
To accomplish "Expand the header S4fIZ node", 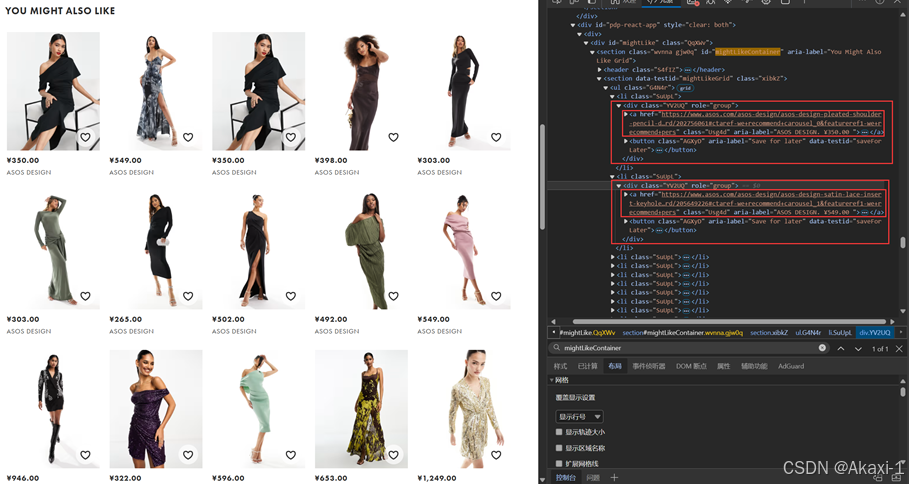I will 599,70.
